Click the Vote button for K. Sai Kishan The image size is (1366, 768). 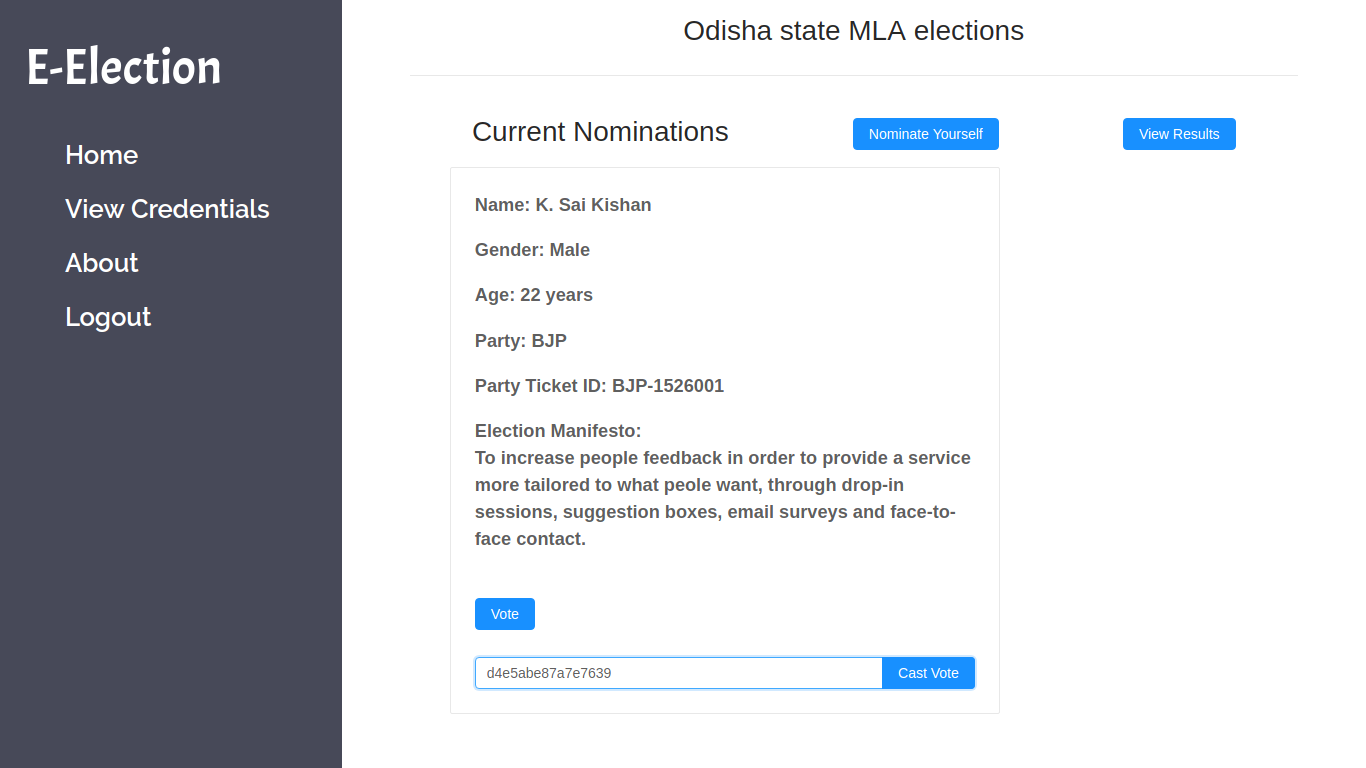504,614
